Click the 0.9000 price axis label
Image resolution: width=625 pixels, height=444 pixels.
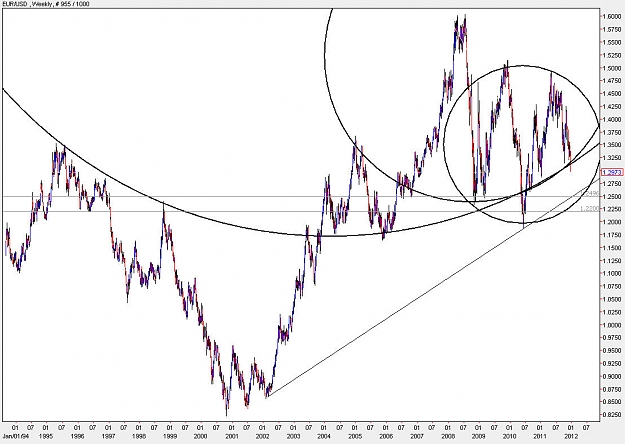click(x=612, y=376)
